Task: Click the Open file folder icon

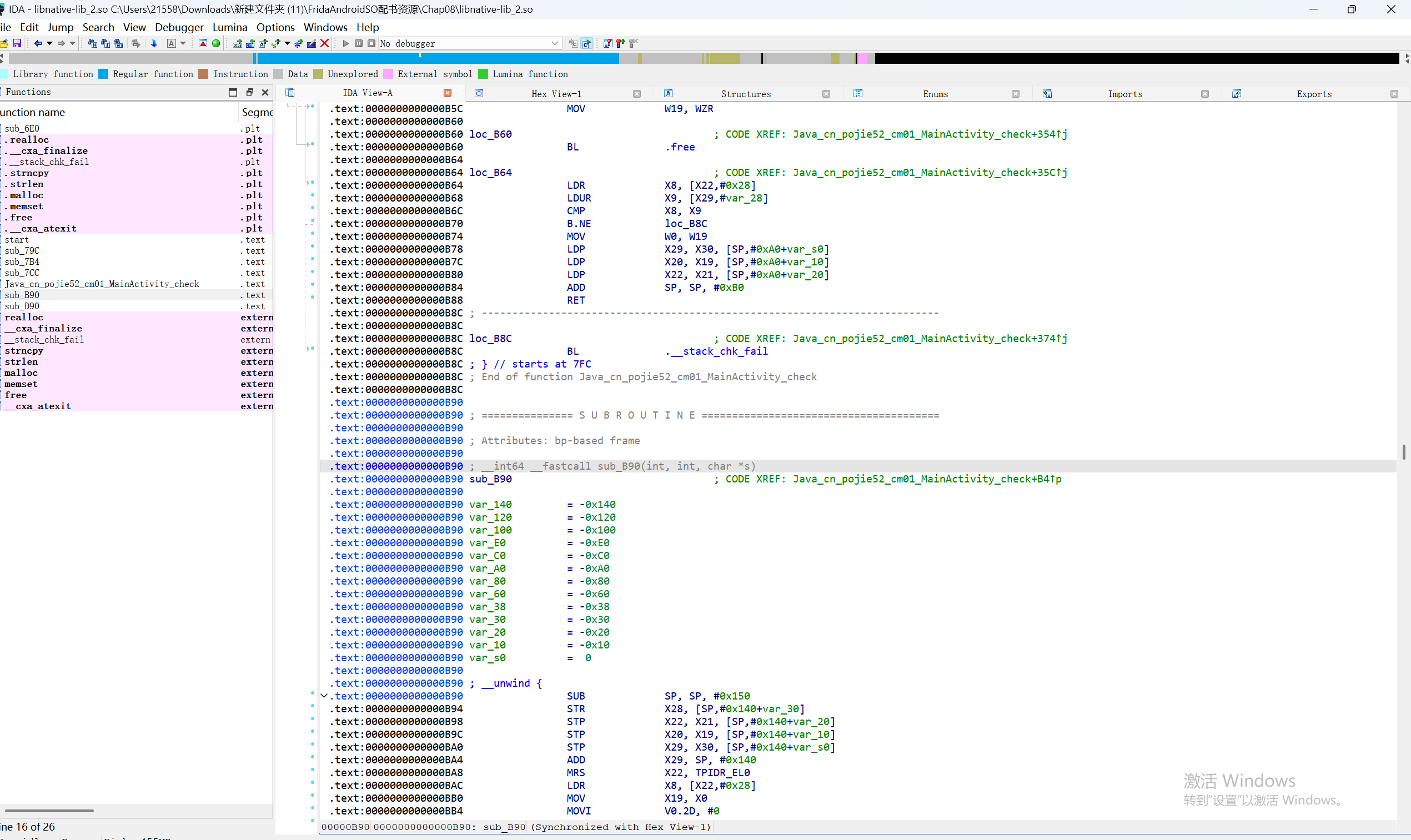Action: 4,43
